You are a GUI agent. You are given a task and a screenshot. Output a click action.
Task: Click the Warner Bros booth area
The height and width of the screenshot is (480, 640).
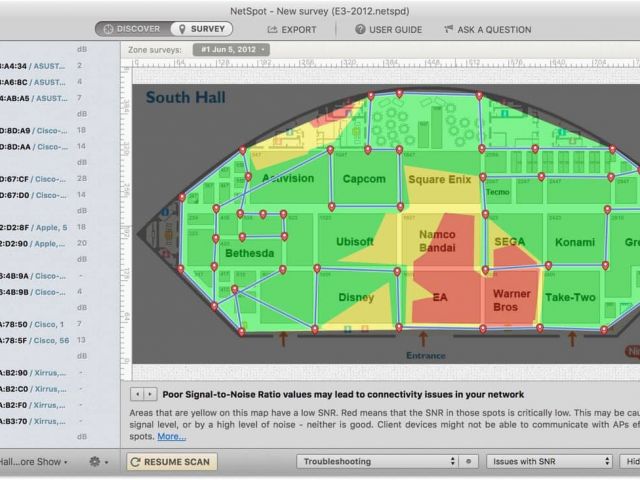(511, 300)
